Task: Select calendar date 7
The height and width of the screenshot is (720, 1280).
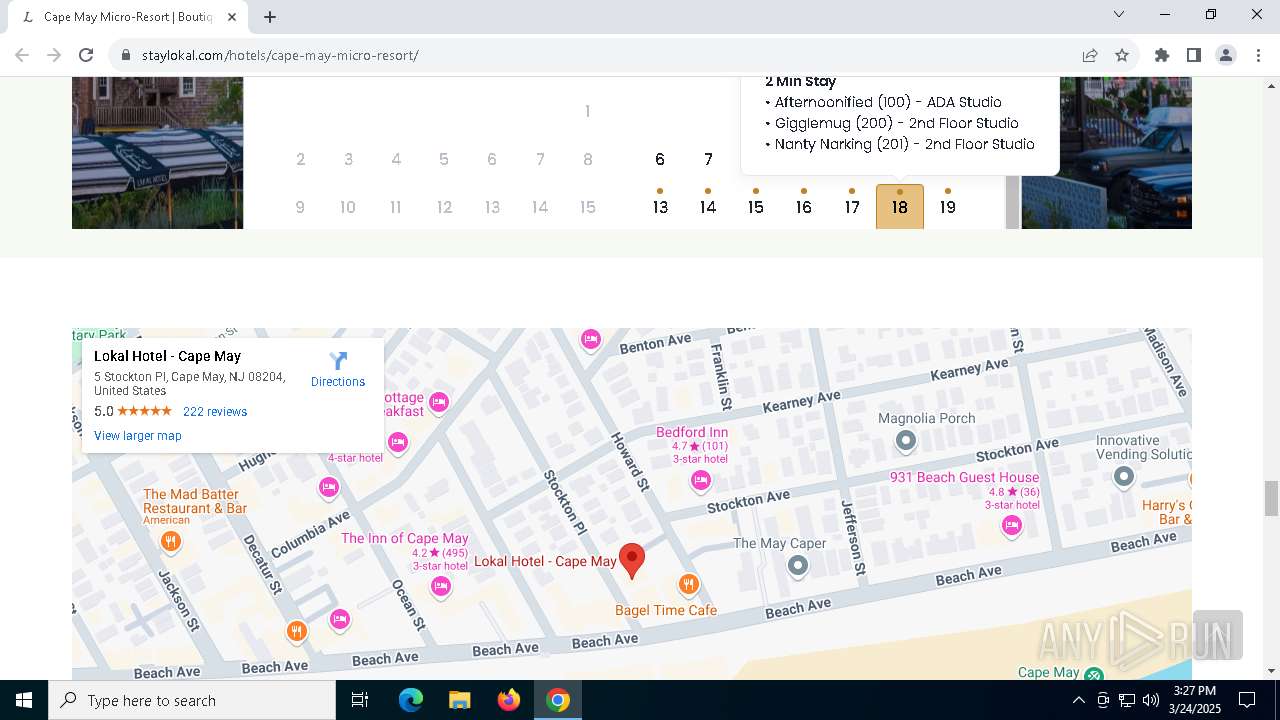Action: tap(708, 159)
